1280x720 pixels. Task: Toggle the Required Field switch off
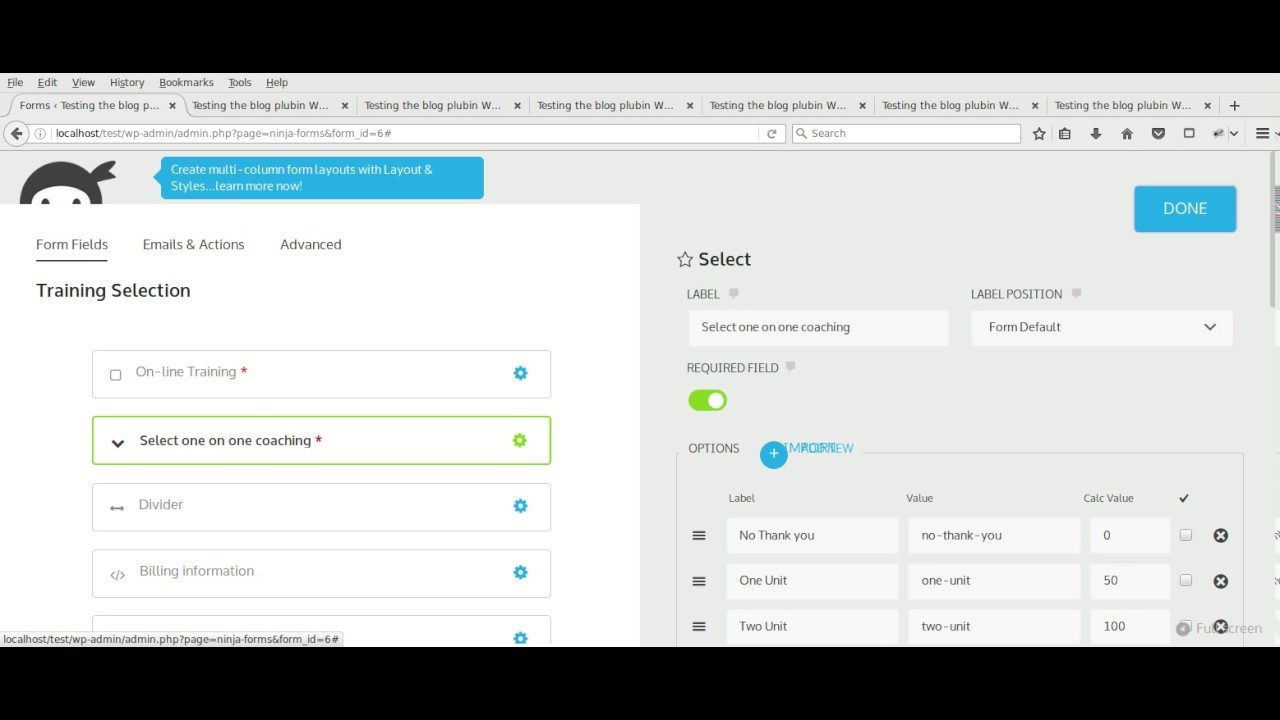pyautogui.click(x=708, y=401)
